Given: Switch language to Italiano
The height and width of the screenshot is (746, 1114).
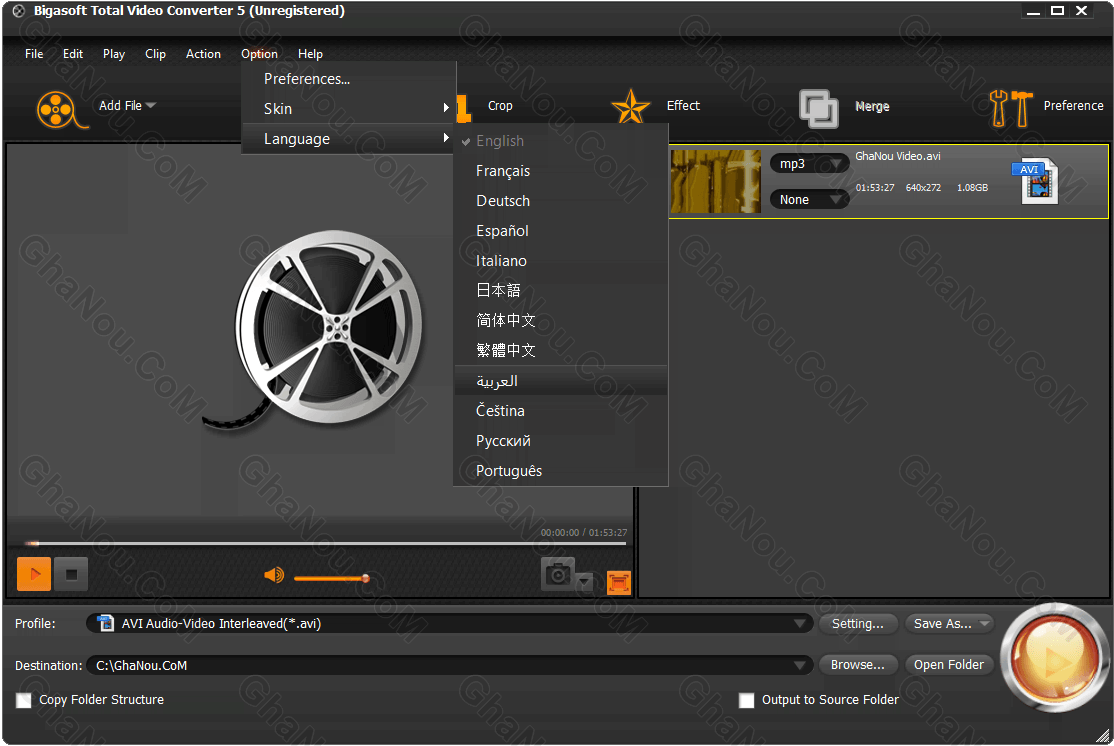Looking at the screenshot, I should (x=561, y=261).
